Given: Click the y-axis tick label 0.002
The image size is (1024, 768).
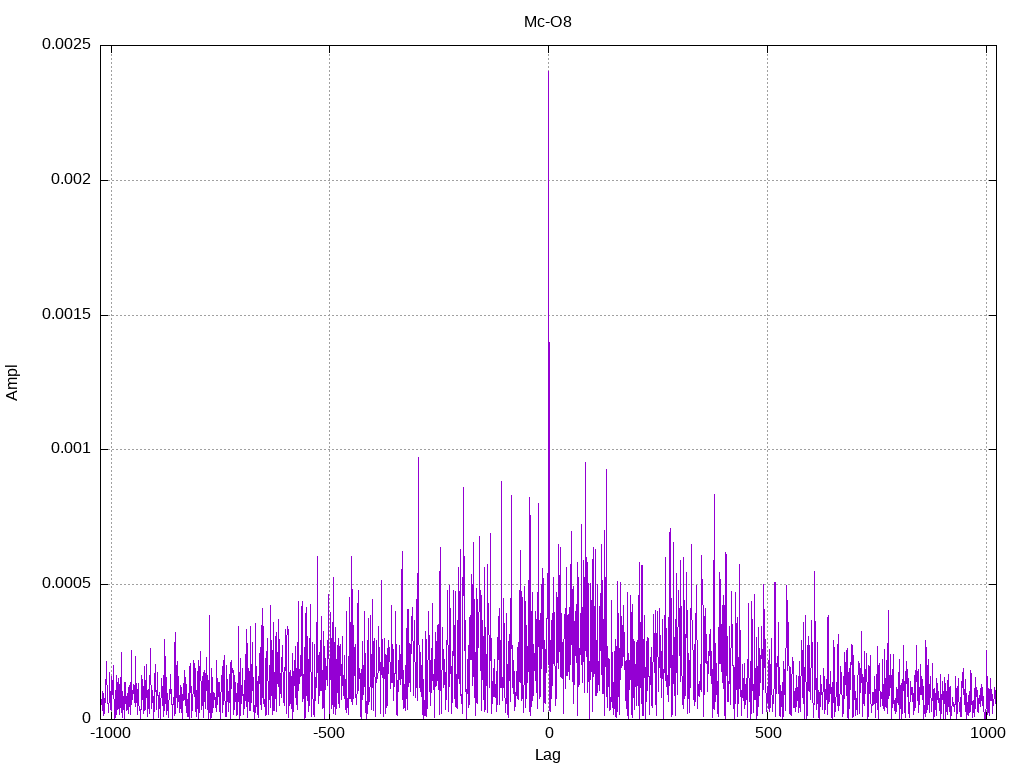Looking at the screenshot, I should (x=71, y=179).
